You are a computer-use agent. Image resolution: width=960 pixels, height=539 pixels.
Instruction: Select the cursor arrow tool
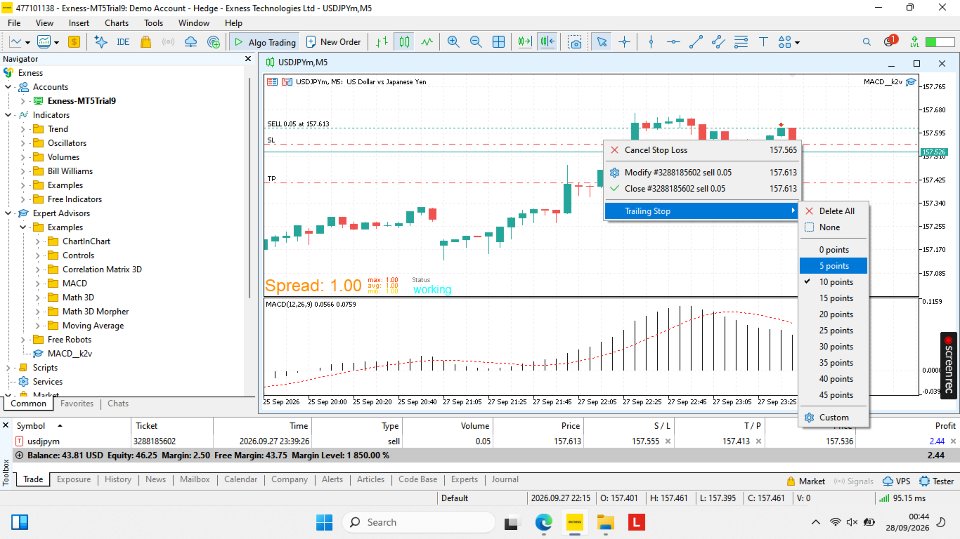[x=602, y=42]
